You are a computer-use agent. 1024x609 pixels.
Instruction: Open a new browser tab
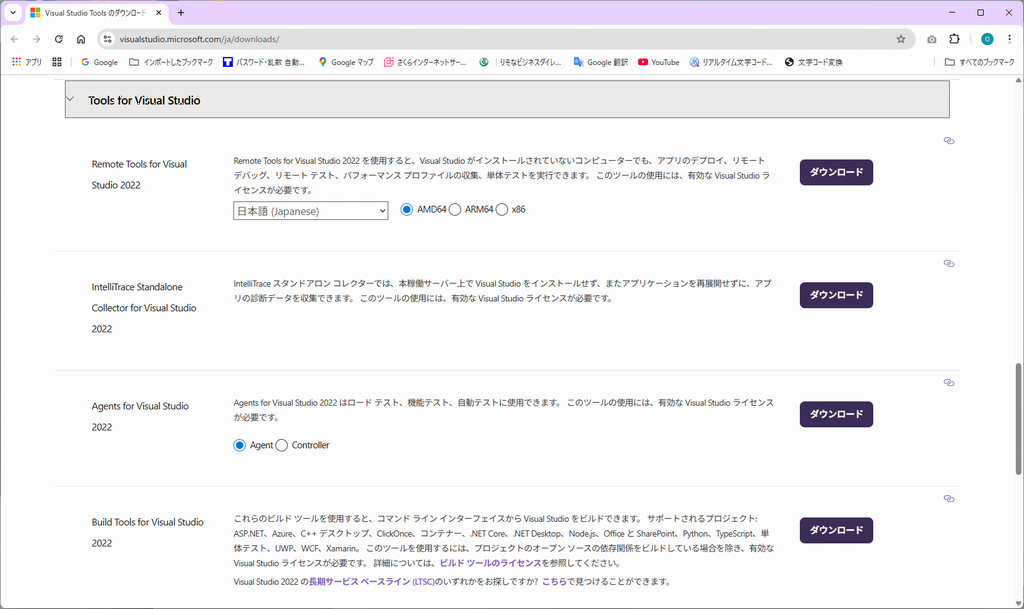click(181, 13)
